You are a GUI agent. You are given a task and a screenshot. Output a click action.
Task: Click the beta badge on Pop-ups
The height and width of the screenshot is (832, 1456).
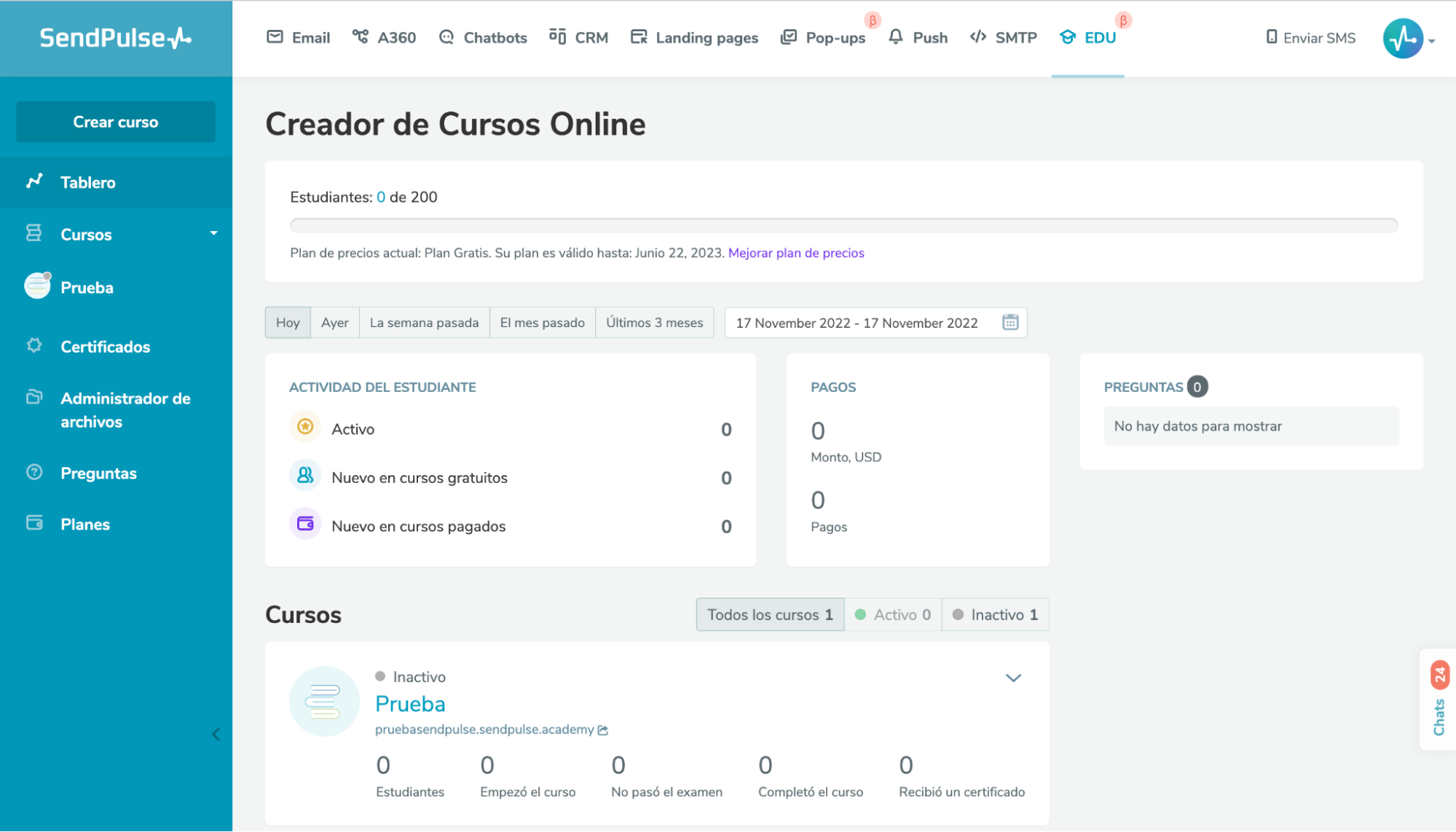click(872, 20)
